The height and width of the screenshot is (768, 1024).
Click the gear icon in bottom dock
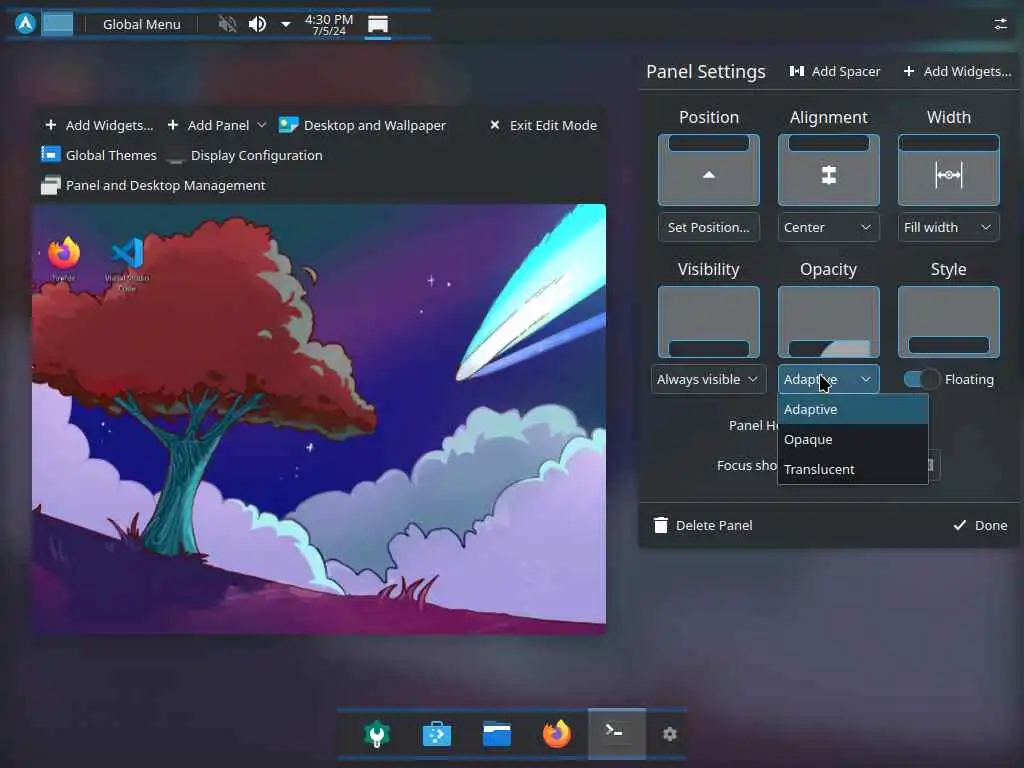[x=669, y=734]
